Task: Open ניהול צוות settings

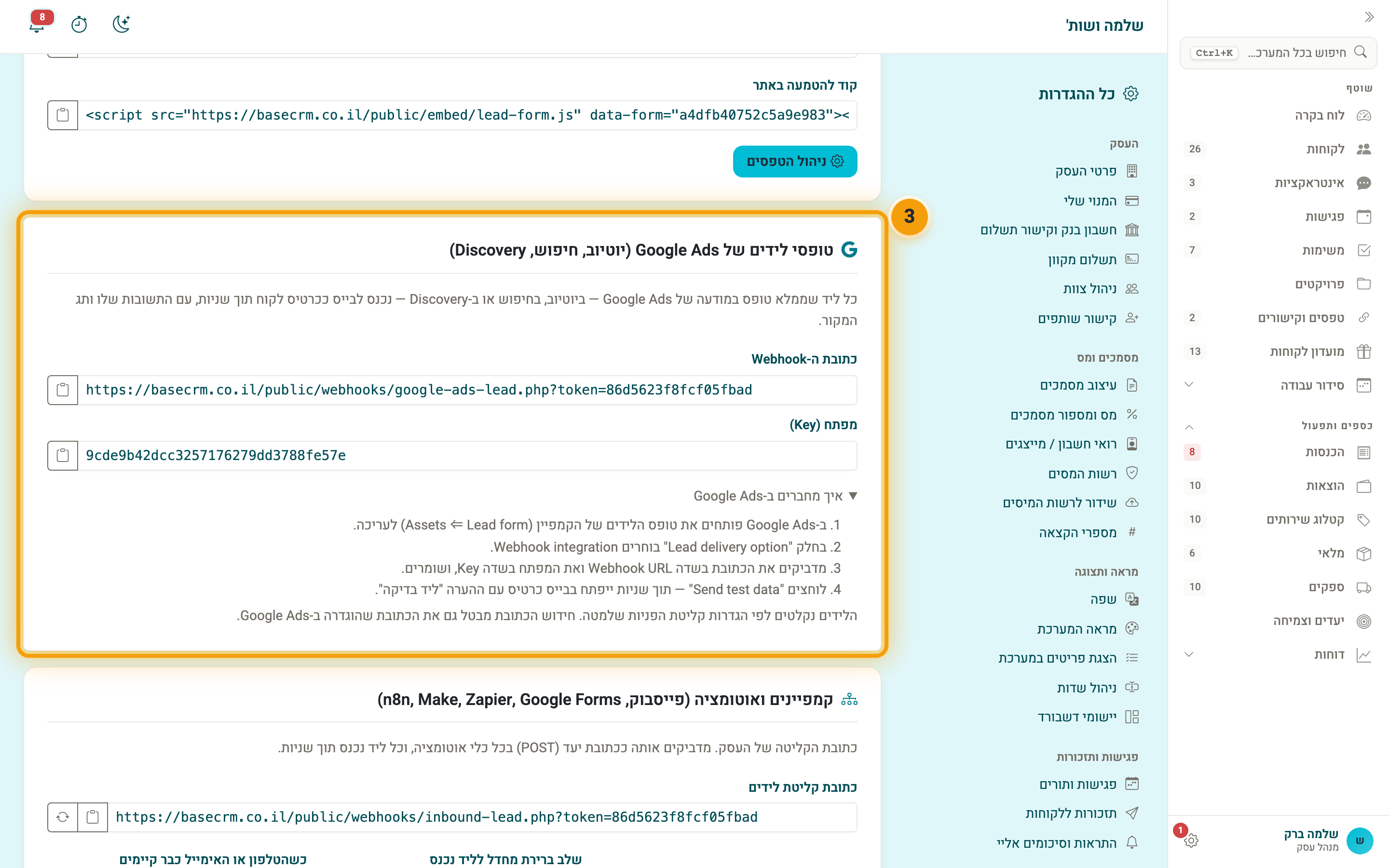Action: pos(1100,289)
